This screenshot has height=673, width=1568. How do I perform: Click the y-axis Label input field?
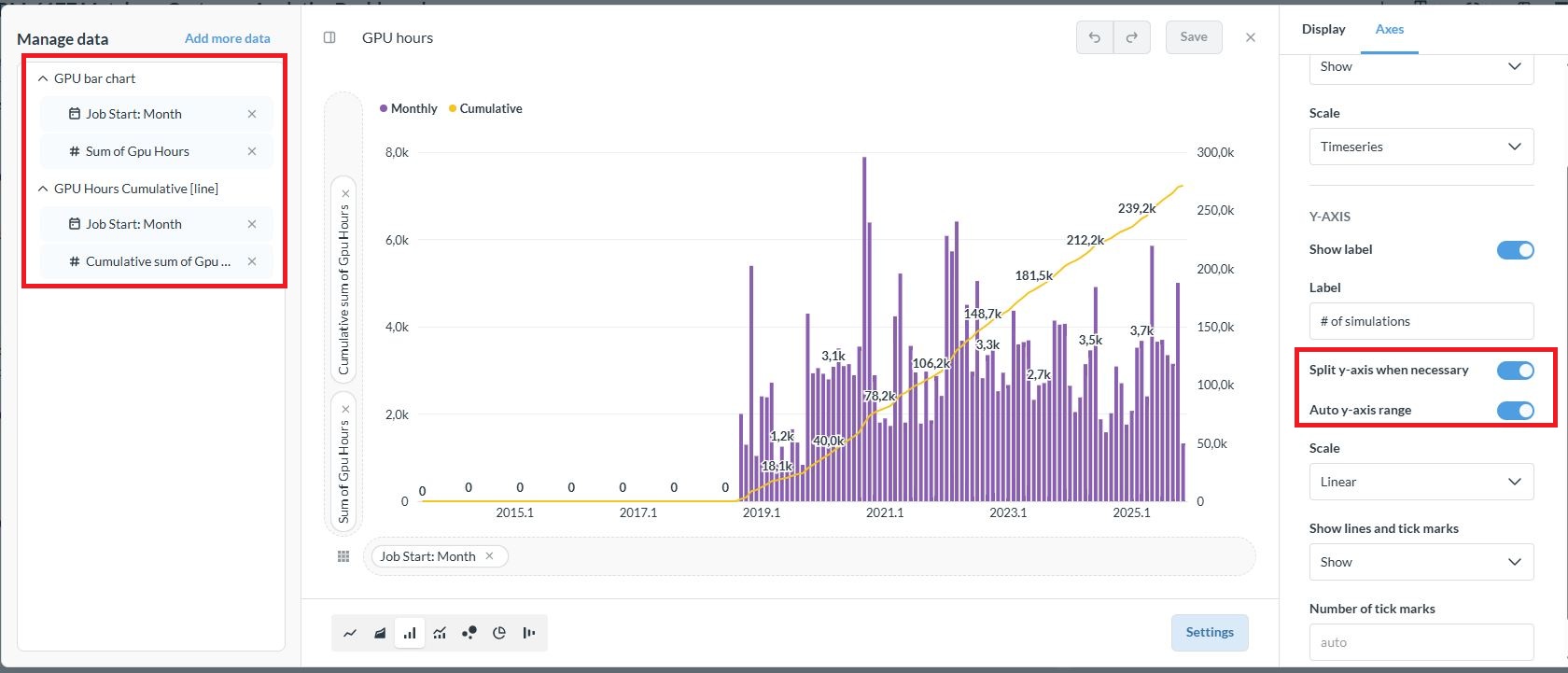click(1421, 321)
